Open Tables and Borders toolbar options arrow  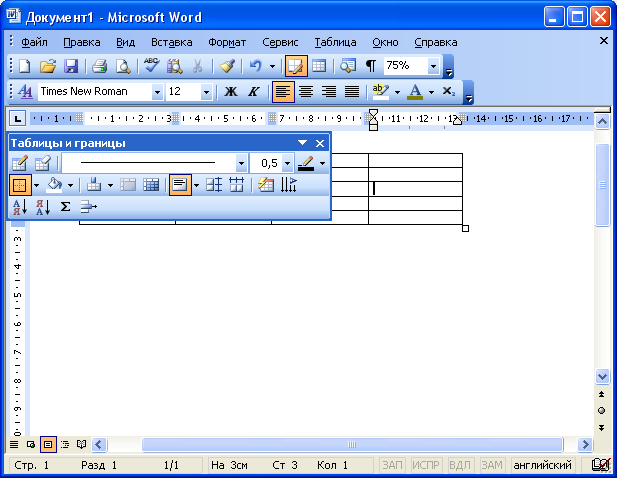click(302, 143)
